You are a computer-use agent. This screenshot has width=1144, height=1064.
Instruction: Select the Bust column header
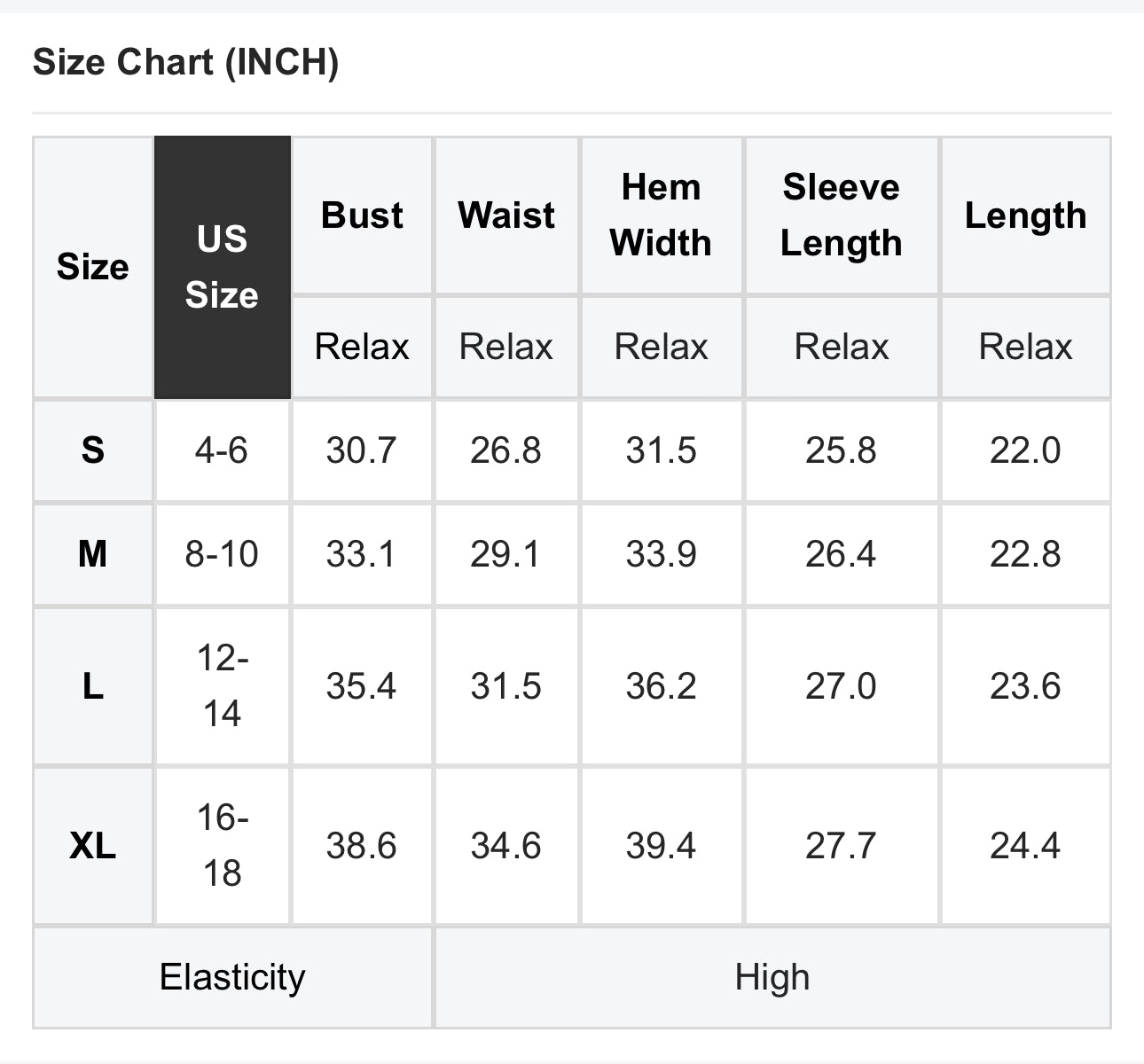[362, 215]
